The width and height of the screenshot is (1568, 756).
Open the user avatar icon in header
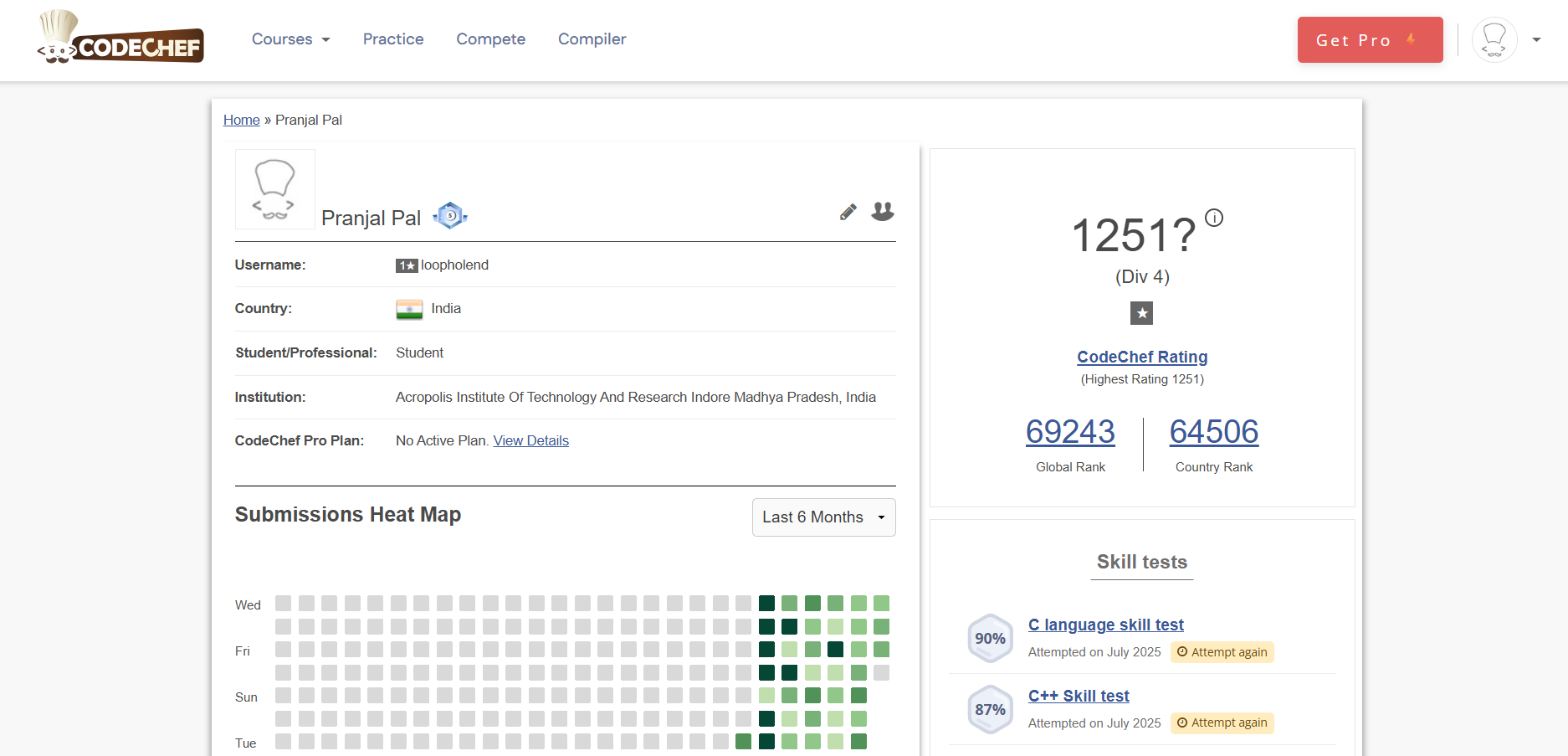click(x=1494, y=39)
